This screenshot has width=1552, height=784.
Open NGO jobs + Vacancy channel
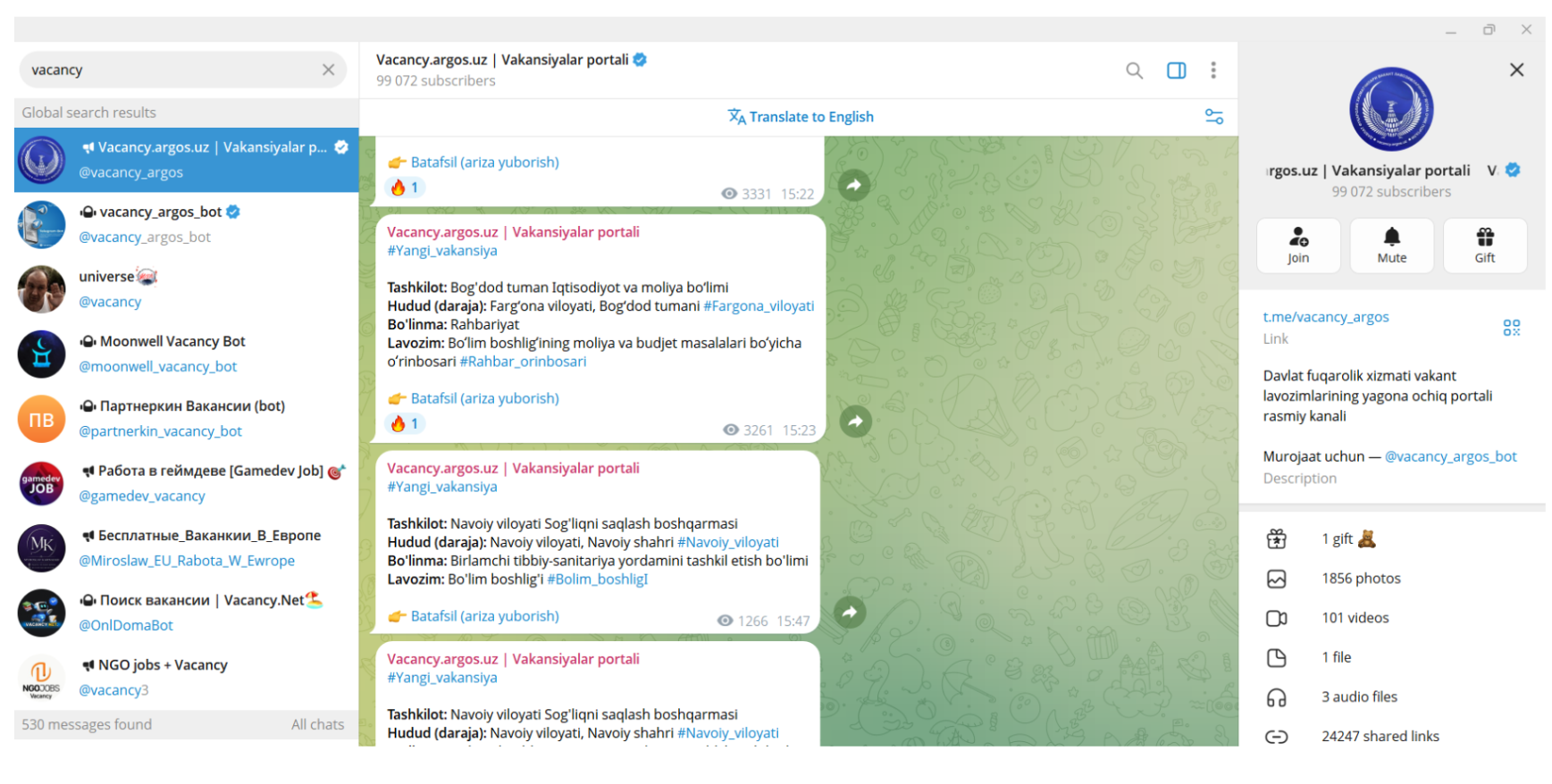tap(186, 678)
